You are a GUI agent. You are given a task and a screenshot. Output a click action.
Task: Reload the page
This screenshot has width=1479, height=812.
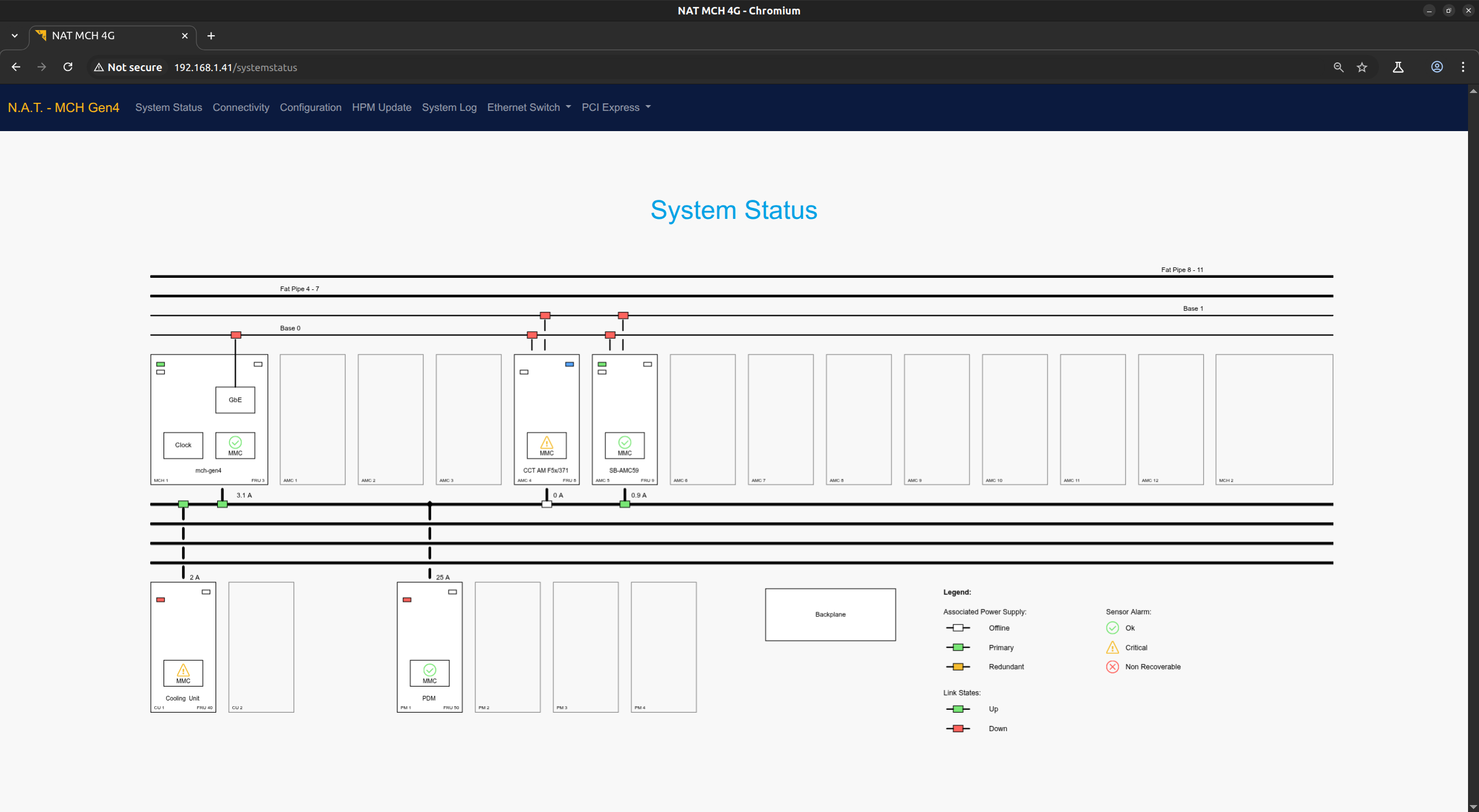[x=68, y=68]
